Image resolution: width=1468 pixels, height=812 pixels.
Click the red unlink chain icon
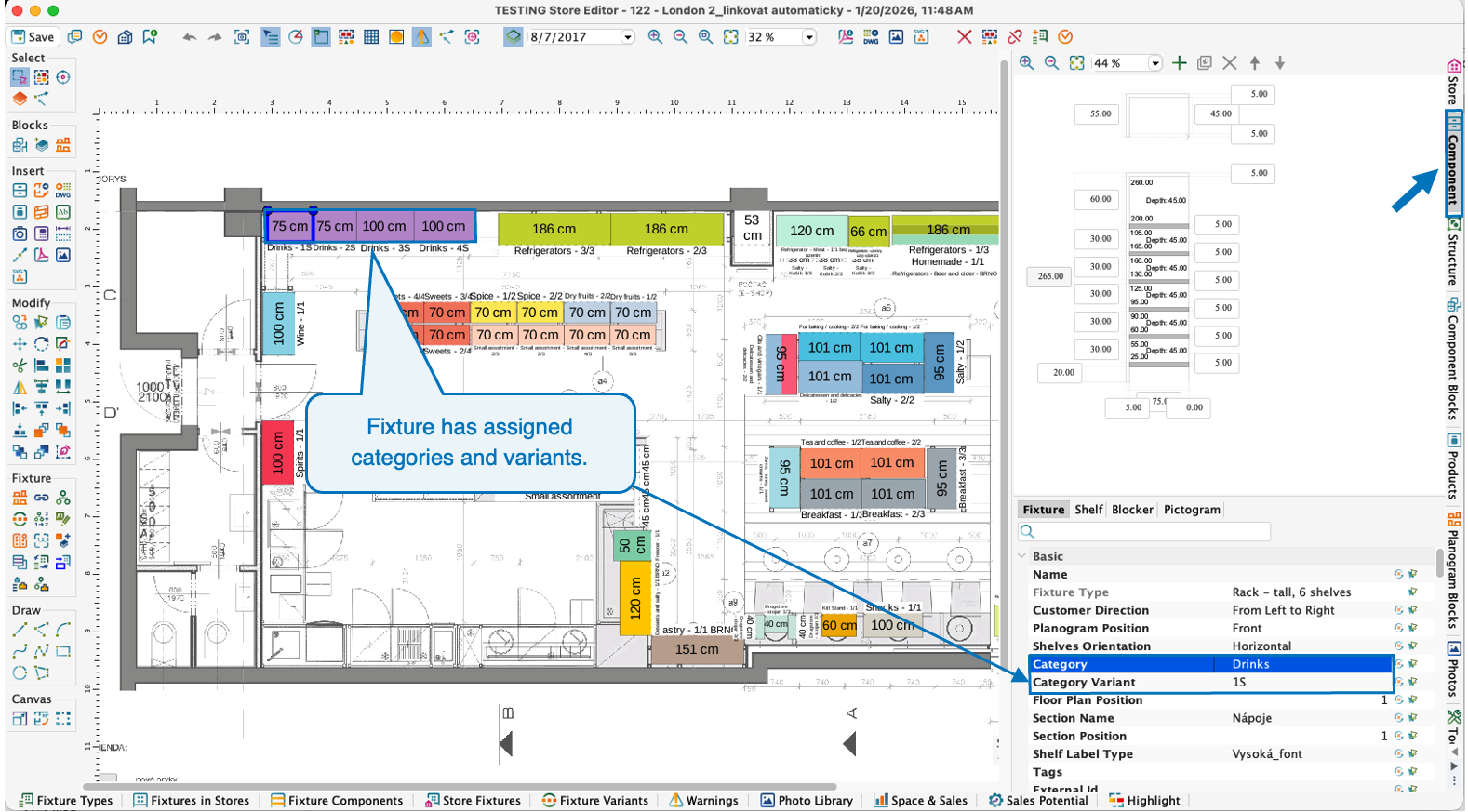[x=1015, y=37]
